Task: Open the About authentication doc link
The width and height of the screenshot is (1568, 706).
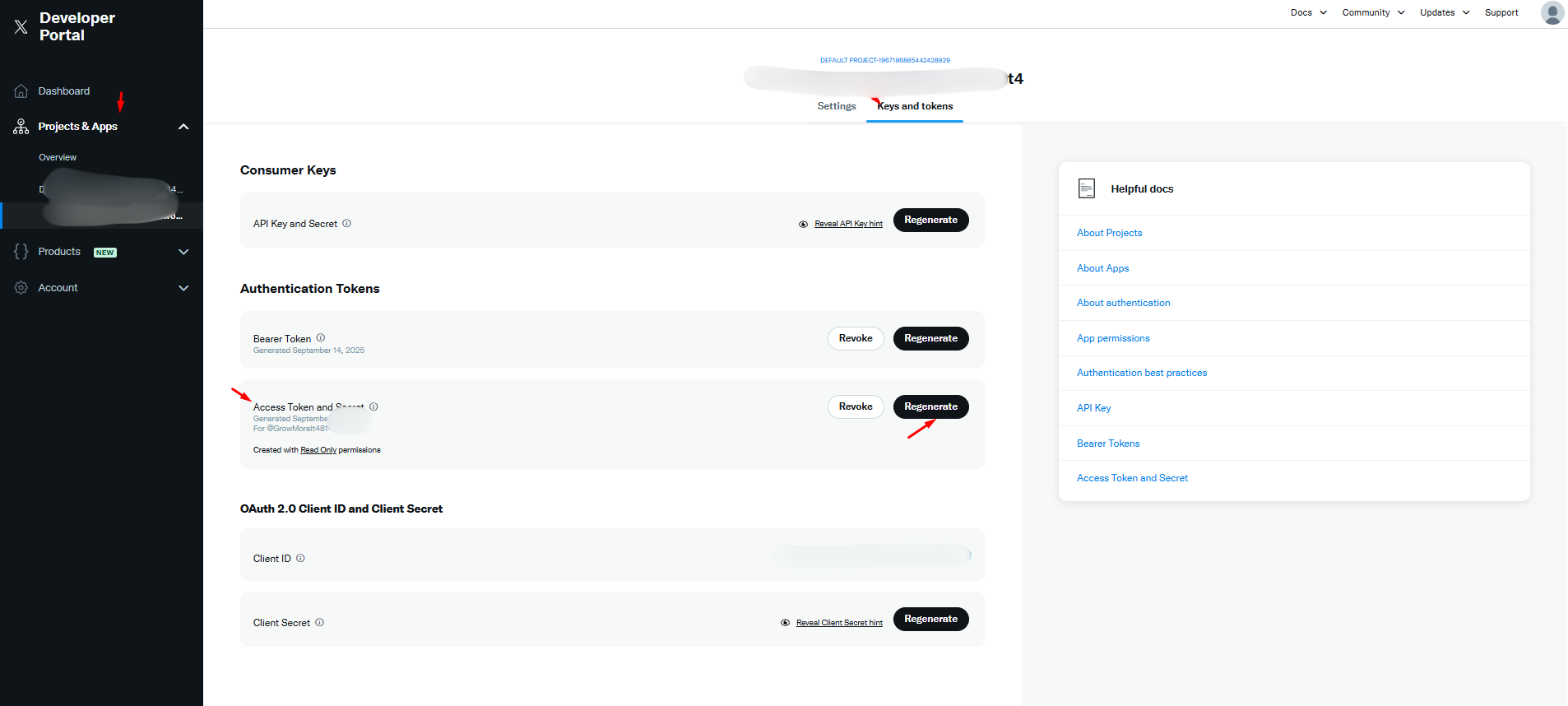Action: (x=1123, y=303)
